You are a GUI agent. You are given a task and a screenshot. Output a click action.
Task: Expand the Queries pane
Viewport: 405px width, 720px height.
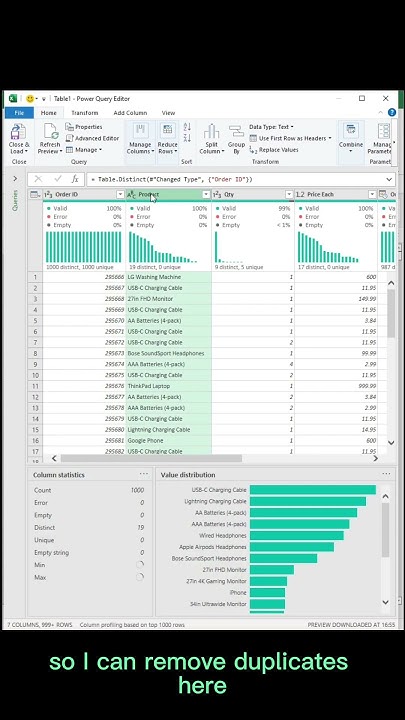point(15,179)
